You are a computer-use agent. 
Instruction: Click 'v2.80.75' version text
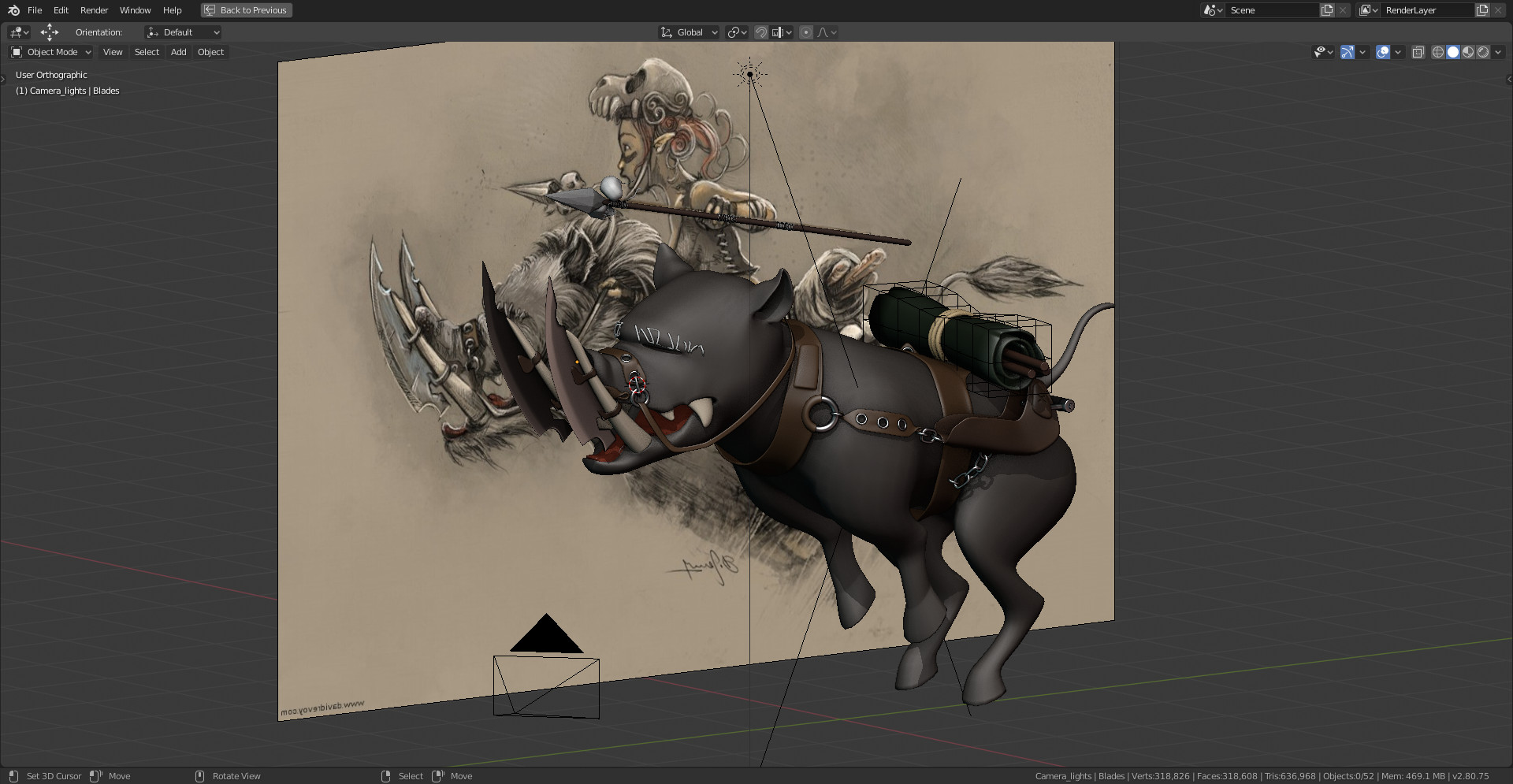click(1470, 776)
